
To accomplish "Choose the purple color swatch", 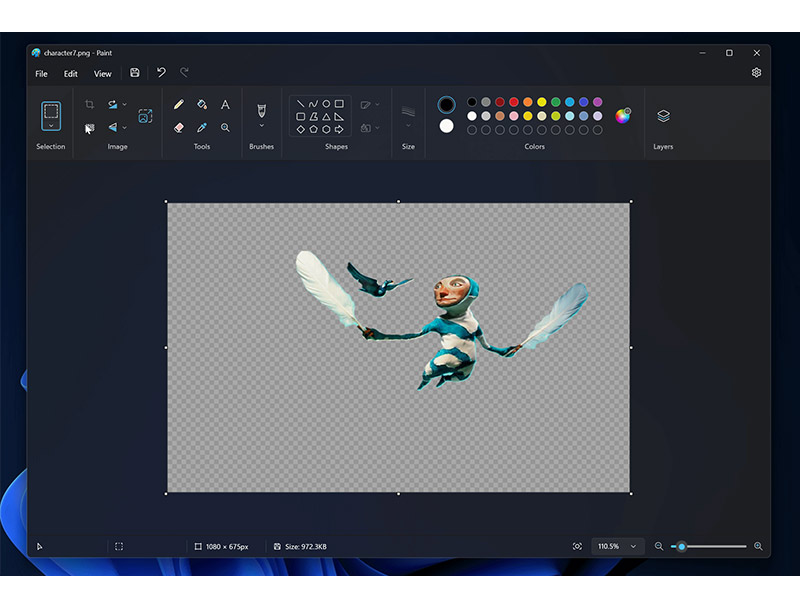I will tap(597, 102).
